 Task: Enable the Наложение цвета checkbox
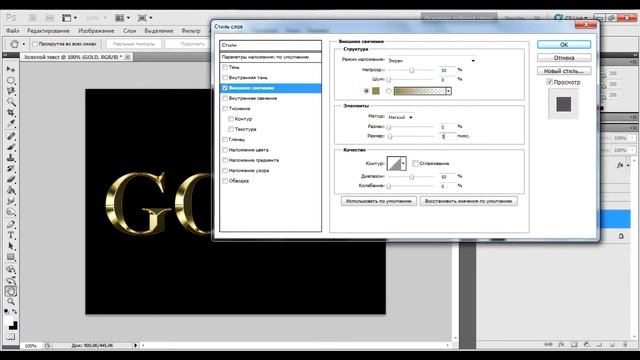225,150
